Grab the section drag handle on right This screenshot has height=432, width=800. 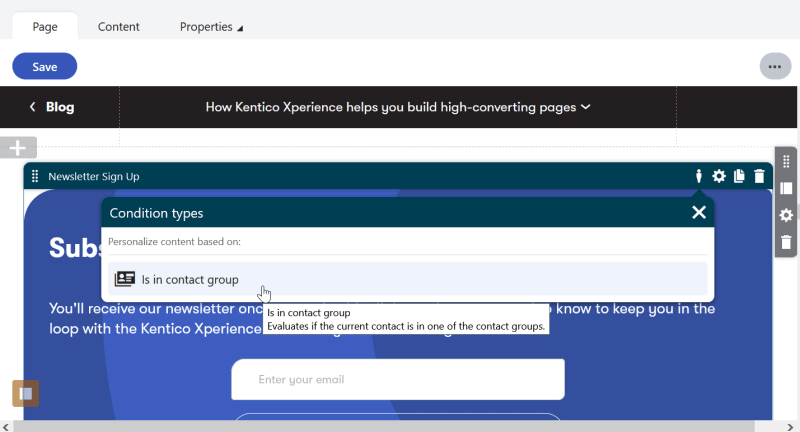coord(786,162)
